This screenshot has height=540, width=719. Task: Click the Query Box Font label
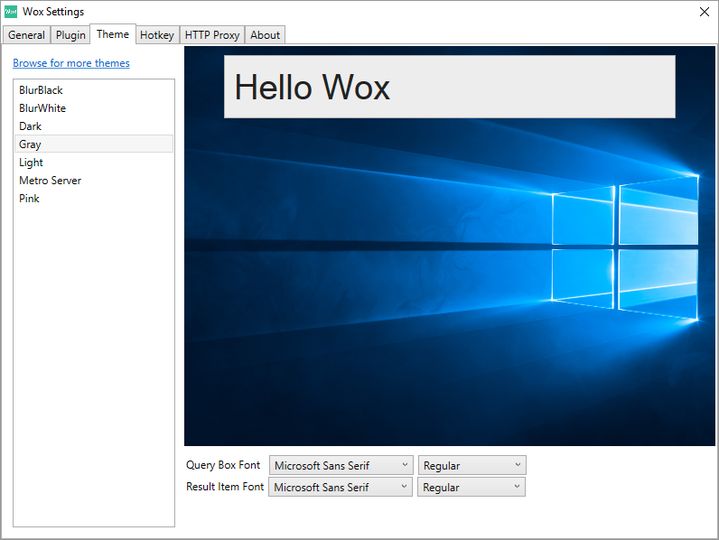click(223, 465)
